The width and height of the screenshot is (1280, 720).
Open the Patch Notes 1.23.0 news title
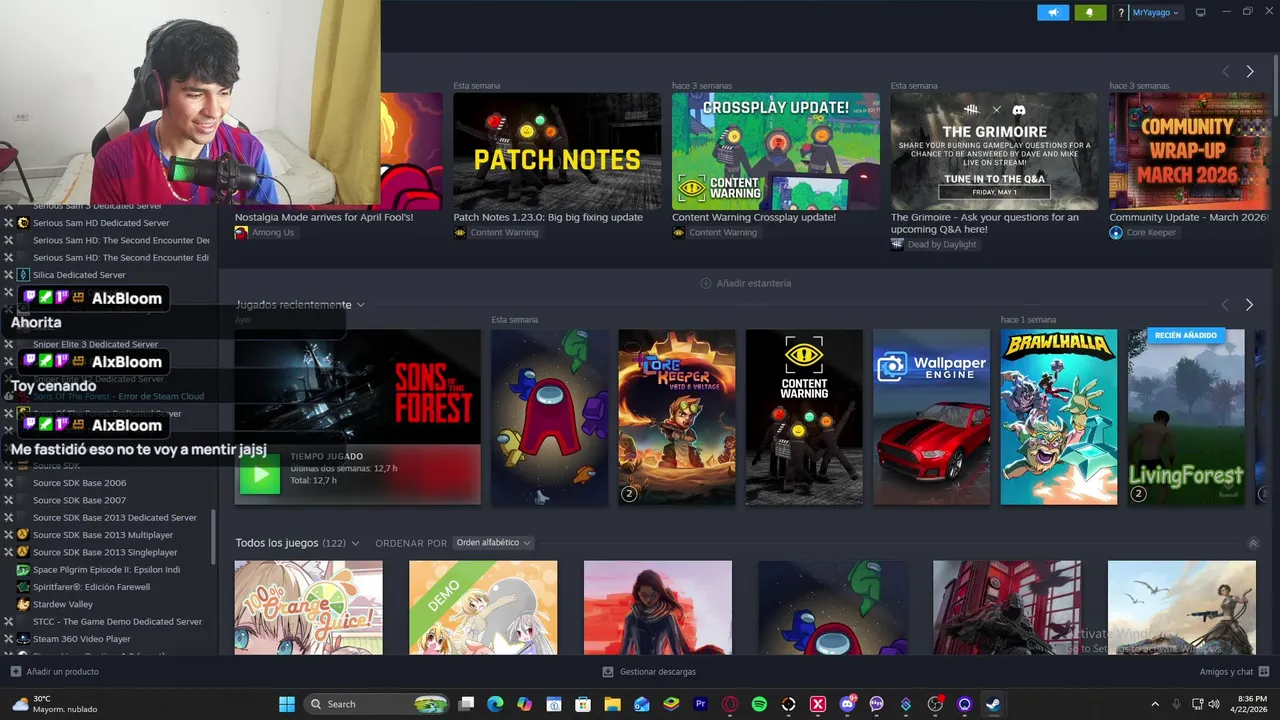548,217
